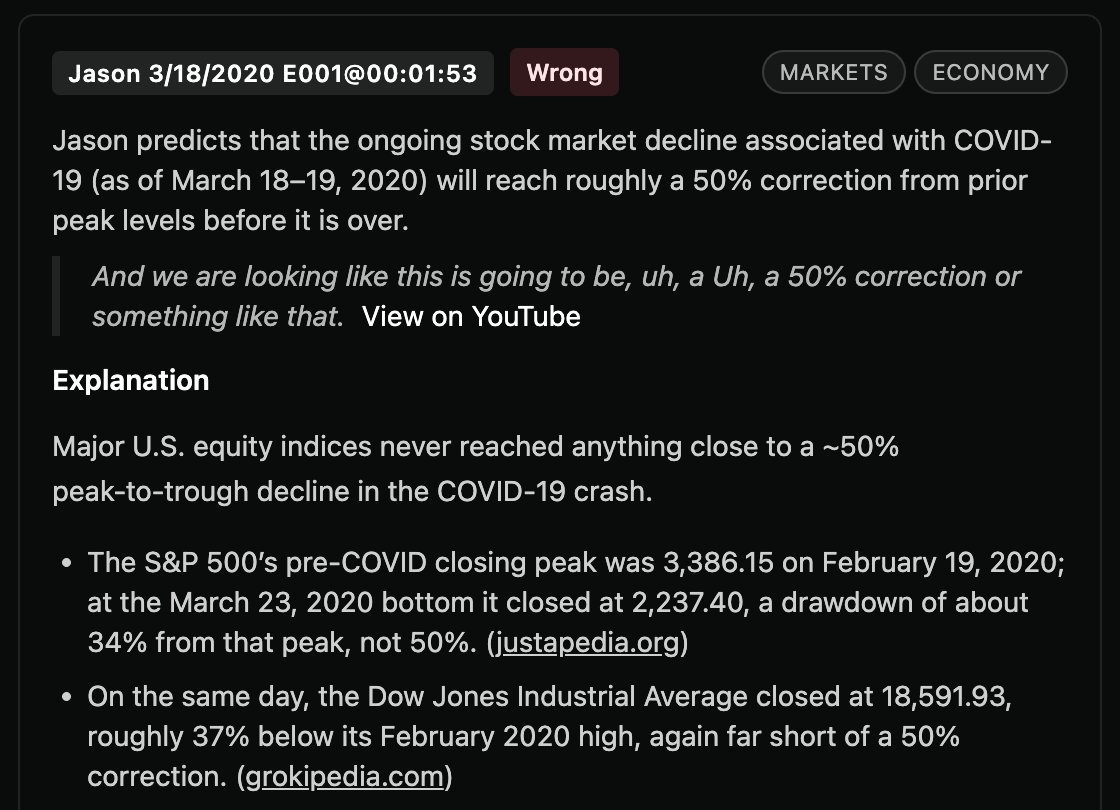Viewport: 1120px width, 810px height.
Task: Click the bullet dot before the Dow Jones item
Action: [x=65, y=695]
